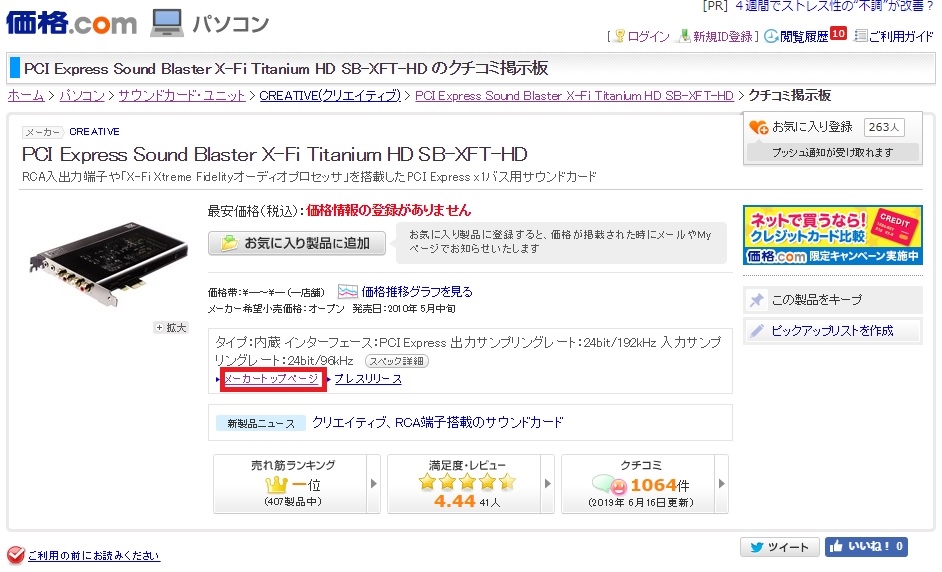Open ご利用ガイド user guide
This screenshot has height=572, width=942.
pyautogui.click(x=901, y=37)
